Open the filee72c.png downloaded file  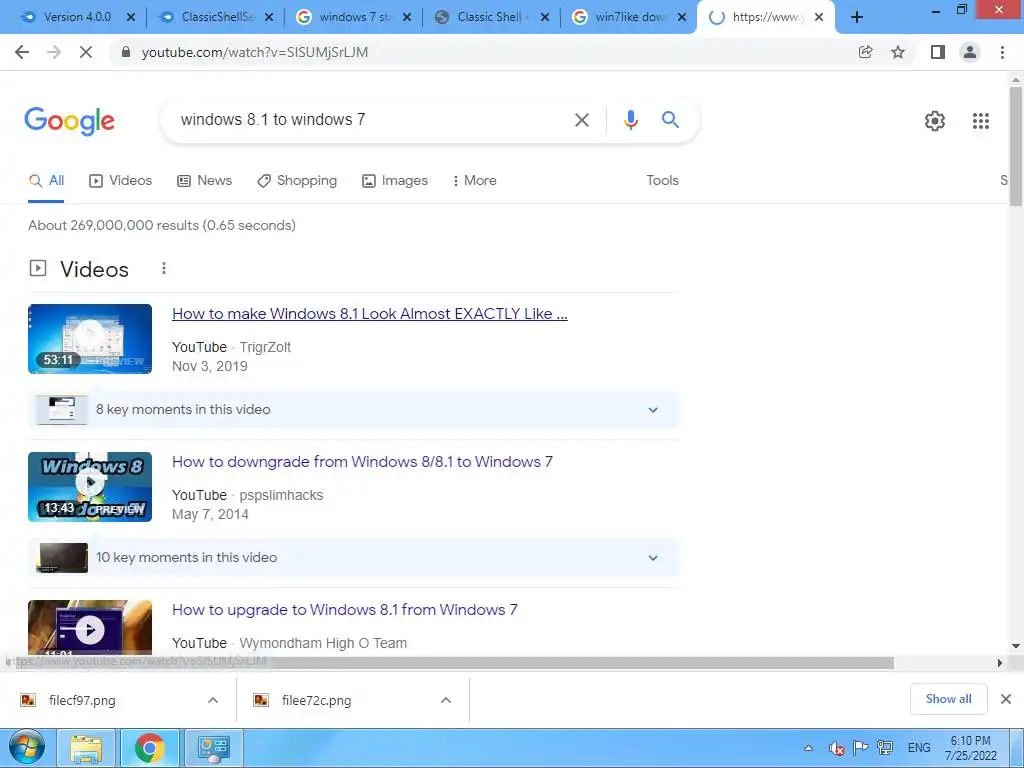click(x=316, y=701)
